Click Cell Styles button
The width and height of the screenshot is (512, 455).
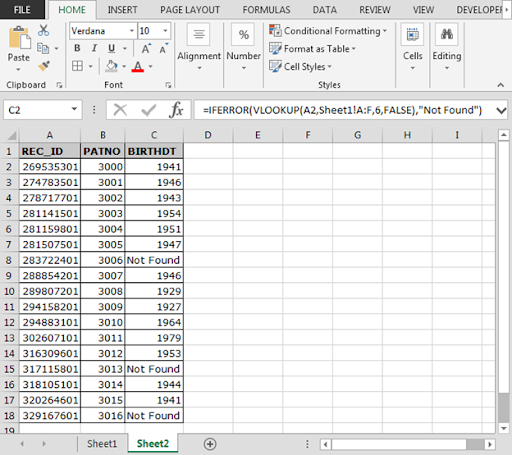click(x=301, y=66)
